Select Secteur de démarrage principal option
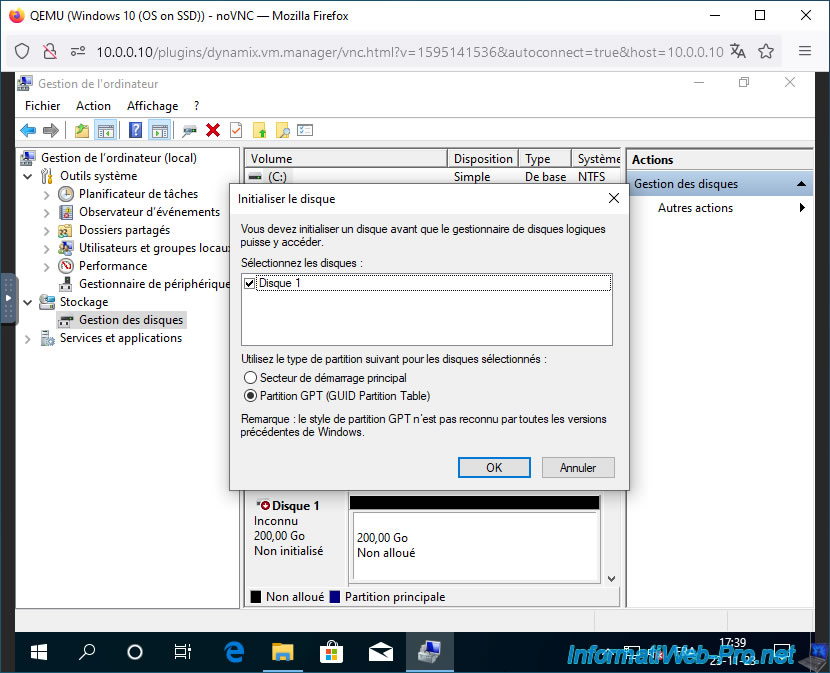 [250, 378]
